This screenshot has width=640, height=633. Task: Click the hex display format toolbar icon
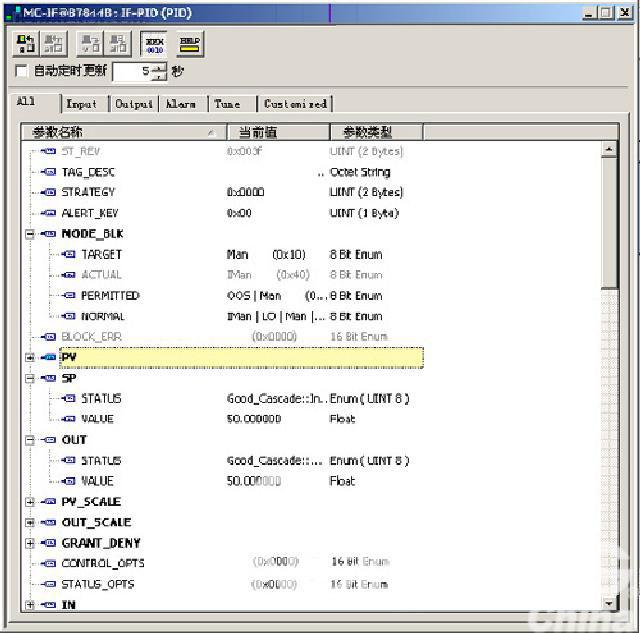(155, 44)
